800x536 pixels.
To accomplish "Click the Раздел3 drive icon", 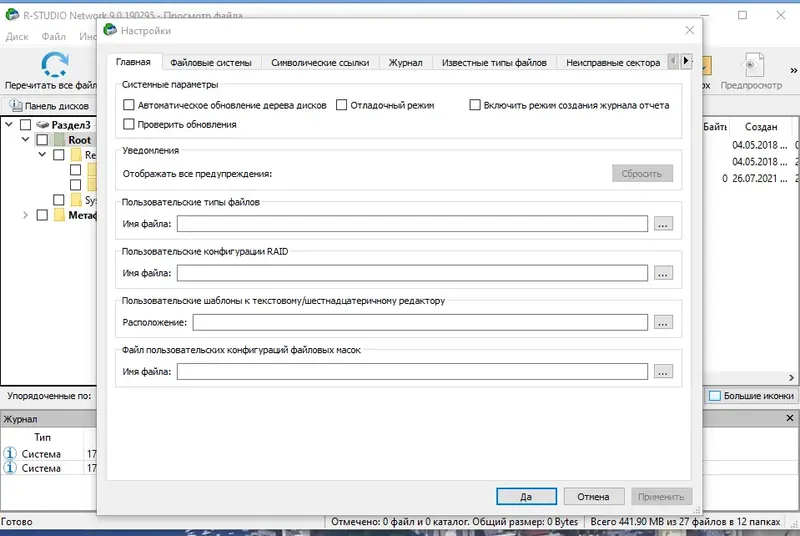I will tap(42, 124).
